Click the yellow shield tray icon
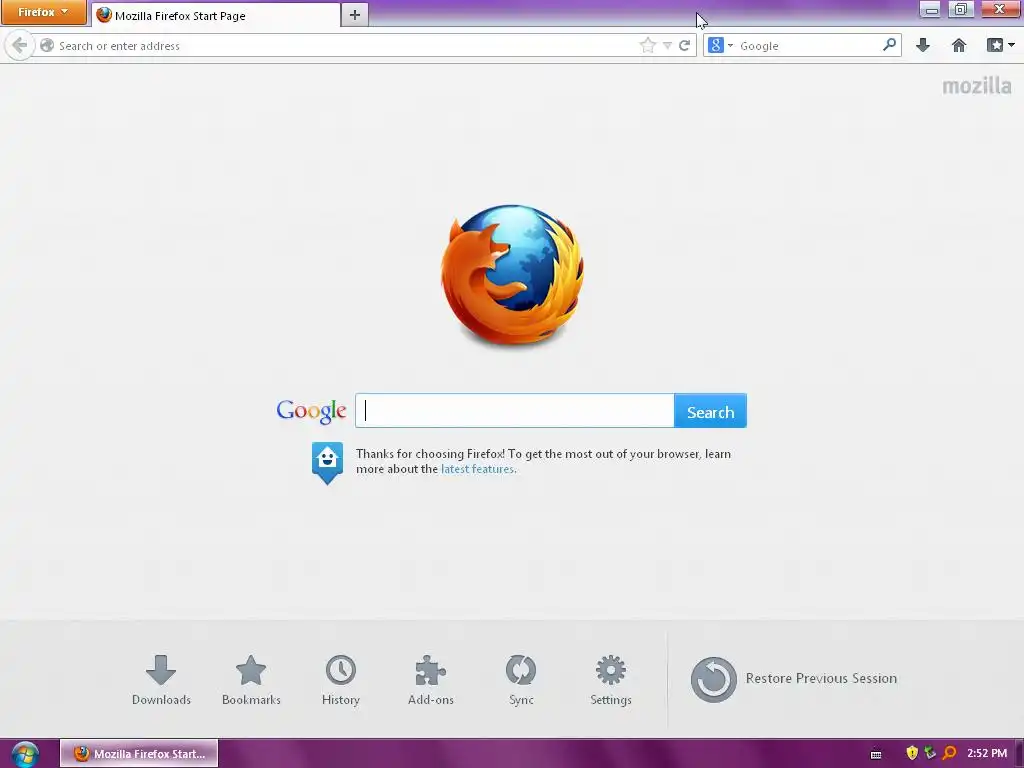The height and width of the screenshot is (768, 1024). pyautogui.click(x=912, y=753)
